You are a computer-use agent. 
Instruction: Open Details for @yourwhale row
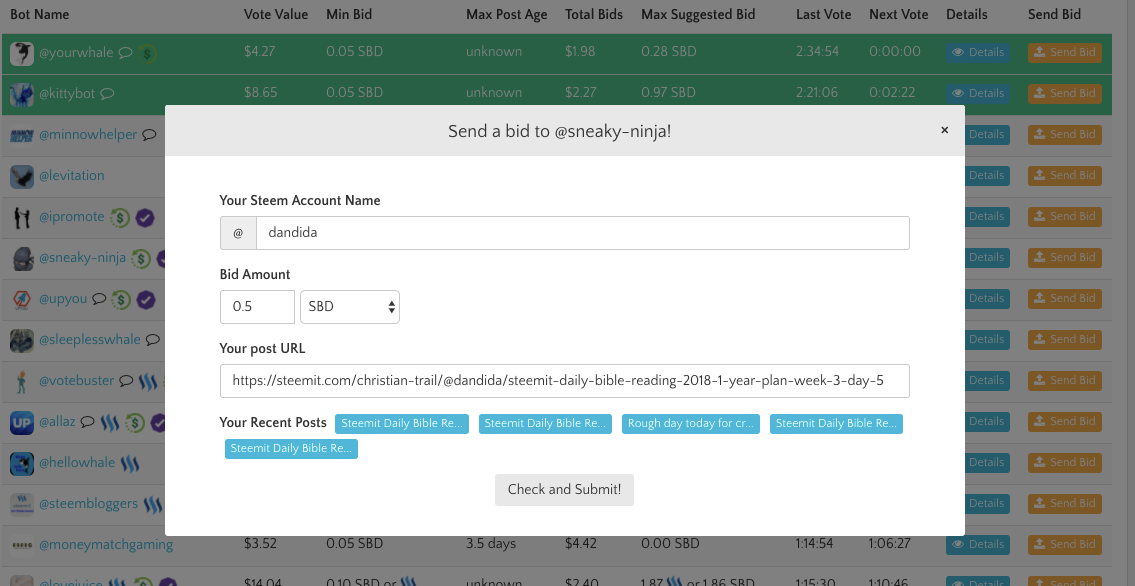(978, 53)
